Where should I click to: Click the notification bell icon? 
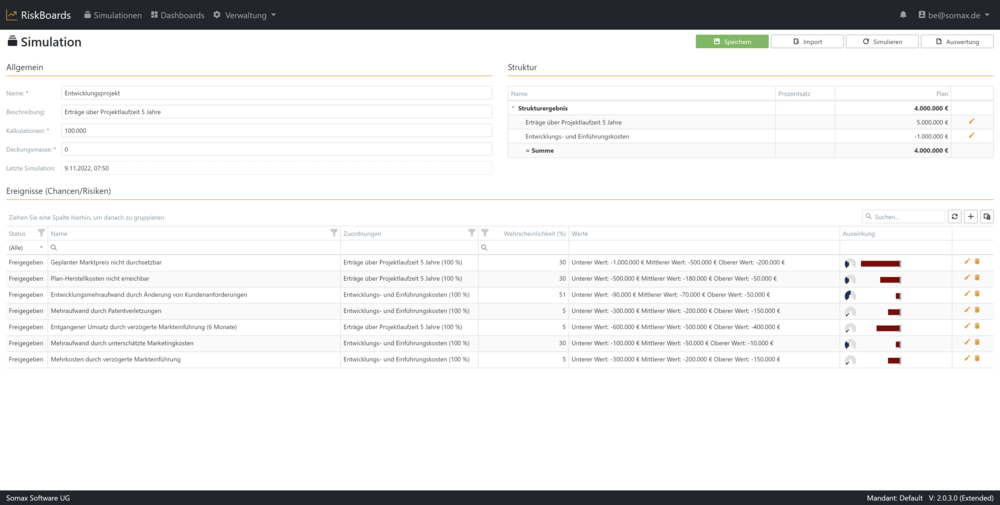pyautogui.click(x=903, y=15)
